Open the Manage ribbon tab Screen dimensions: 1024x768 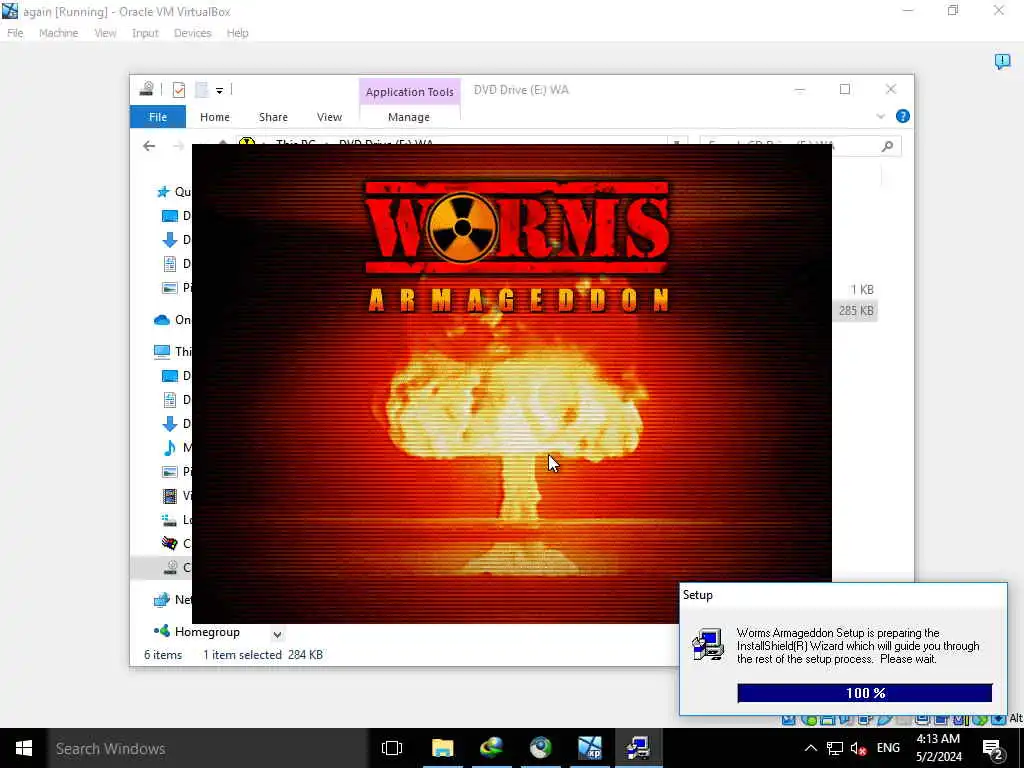coord(409,117)
